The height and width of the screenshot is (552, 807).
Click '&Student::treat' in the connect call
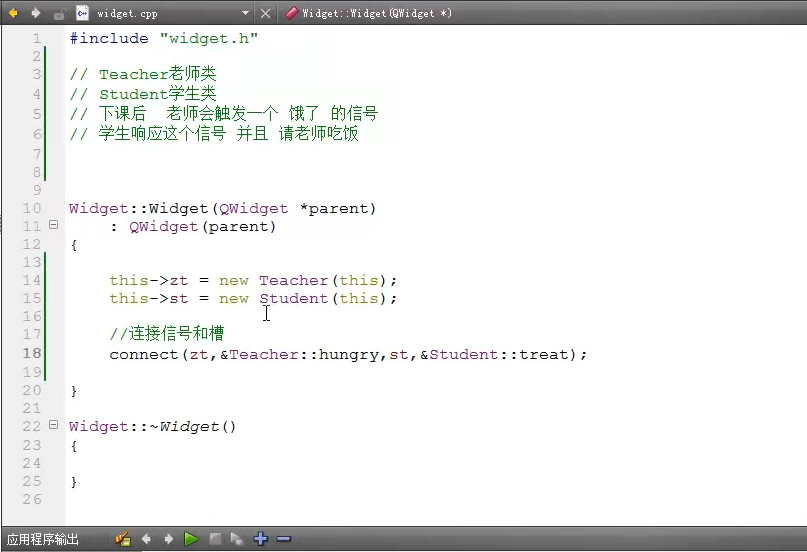[494, 355]
